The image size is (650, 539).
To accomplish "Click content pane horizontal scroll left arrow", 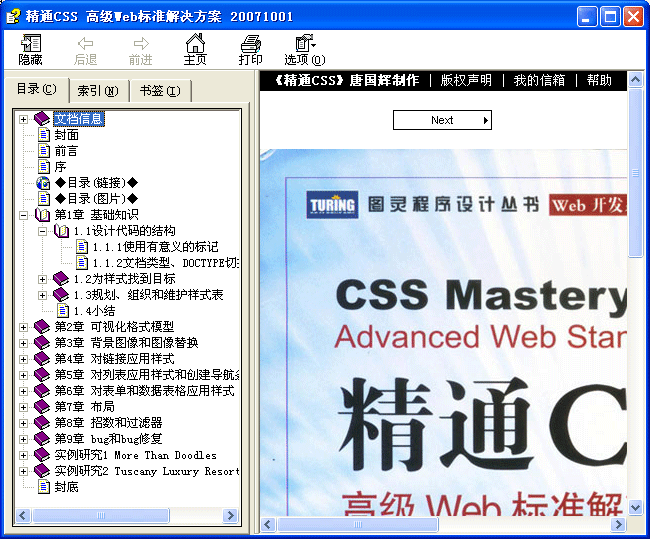I will click(x=268, y=524).
